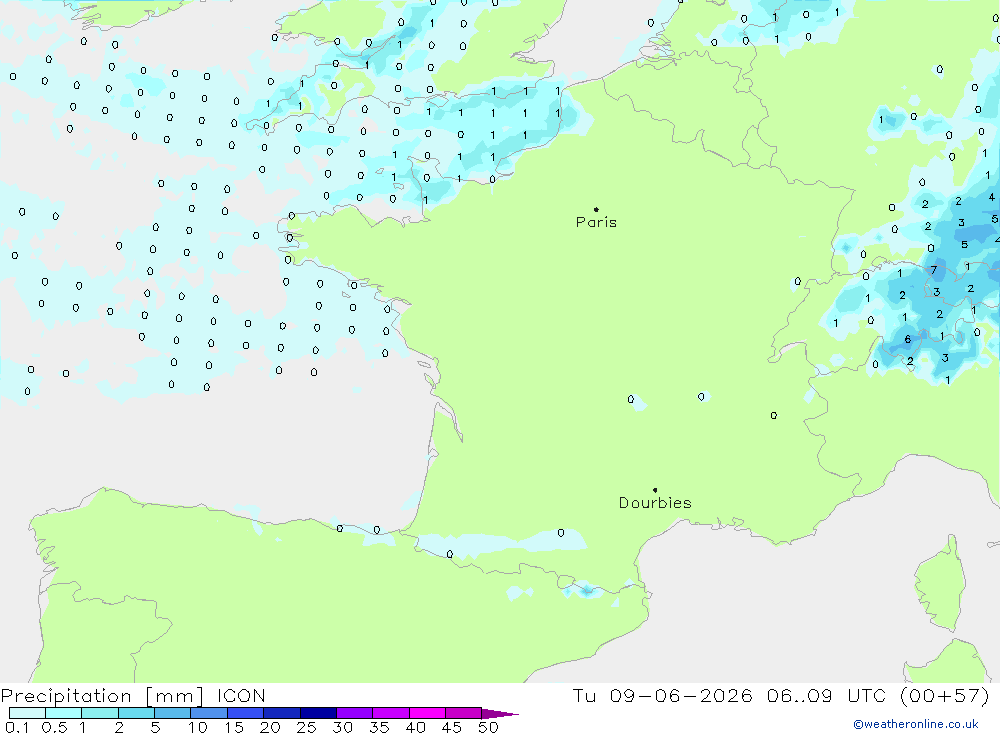The height and width of the screenshot is (733, 1000).
Task: Open the weatheronline.co.uk copyright link
Action: click(916, 724)
